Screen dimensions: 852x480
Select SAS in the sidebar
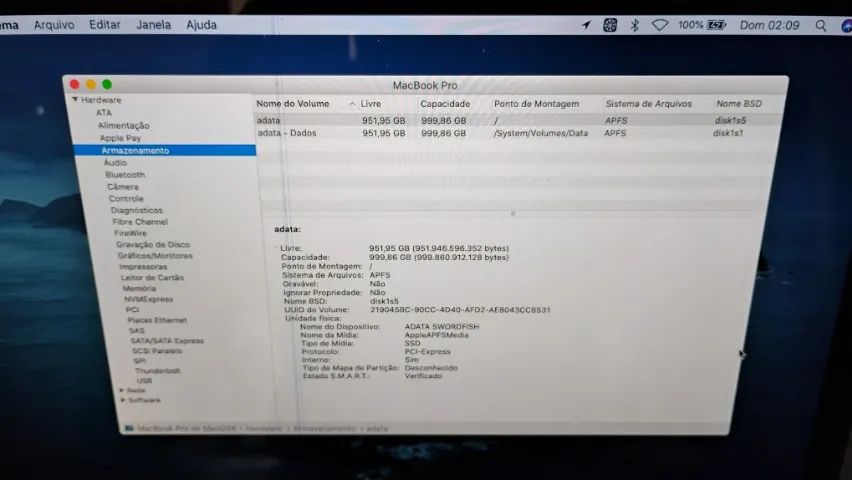coord(136,331)
